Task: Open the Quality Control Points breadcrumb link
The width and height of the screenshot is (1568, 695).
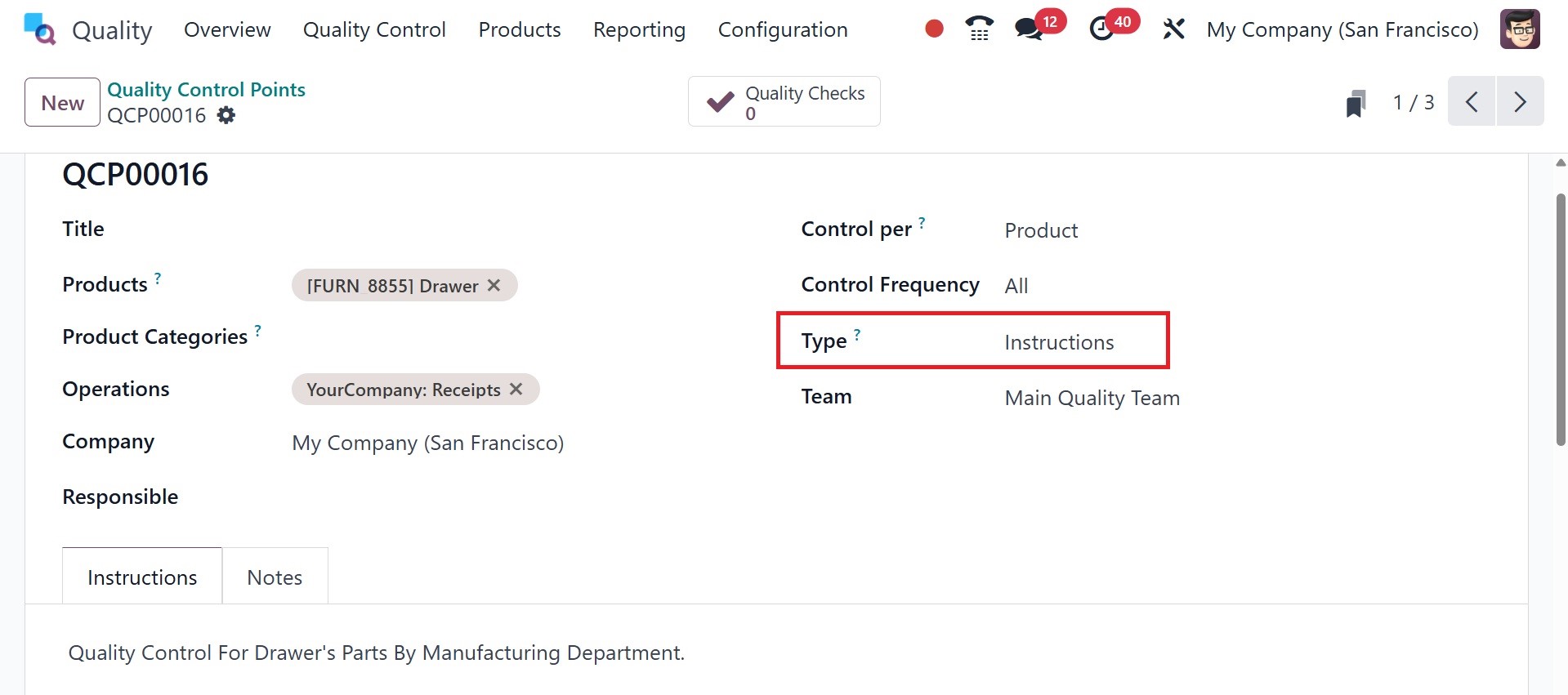Action: 206,90
